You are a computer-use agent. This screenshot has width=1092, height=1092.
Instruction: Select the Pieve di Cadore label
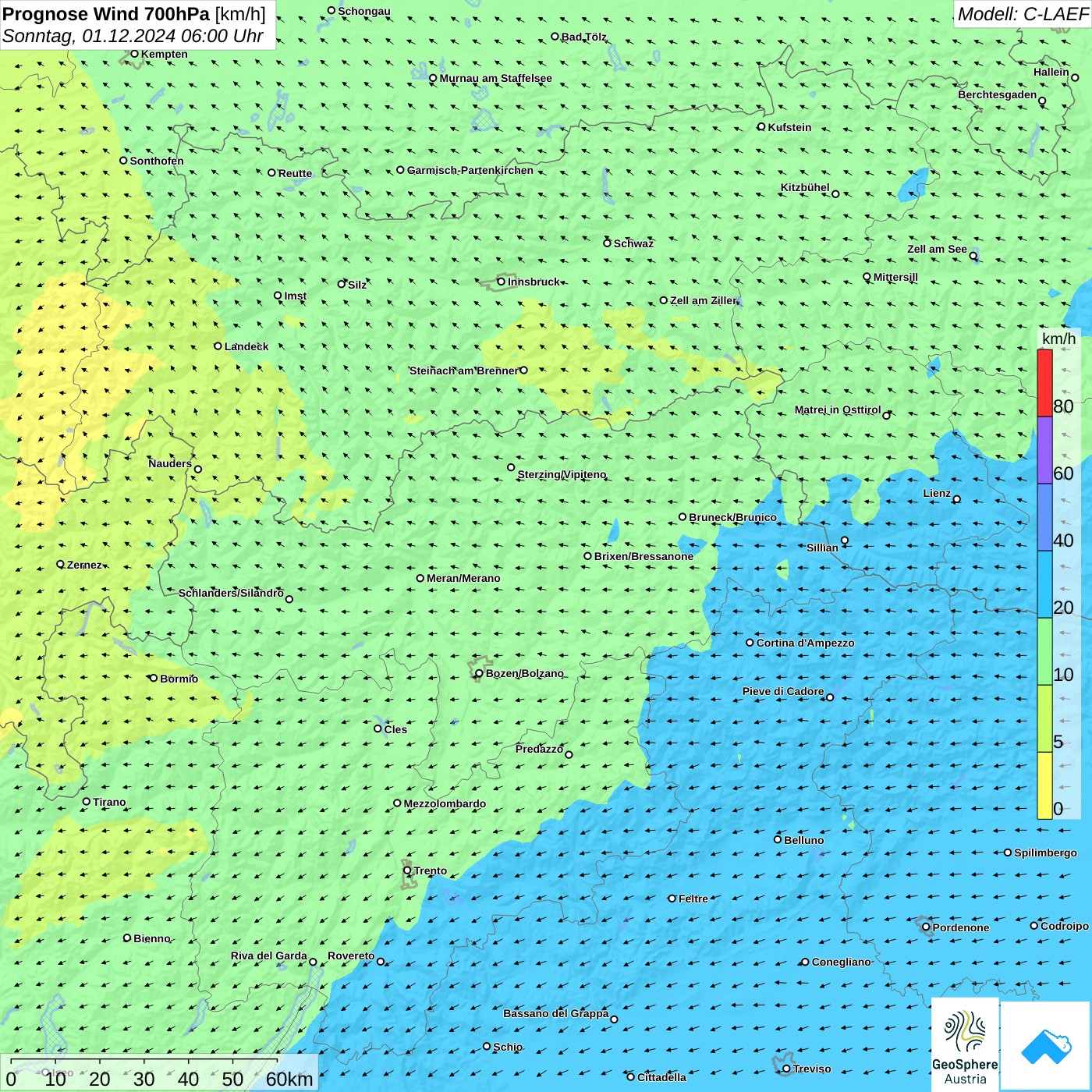point(782,691)
